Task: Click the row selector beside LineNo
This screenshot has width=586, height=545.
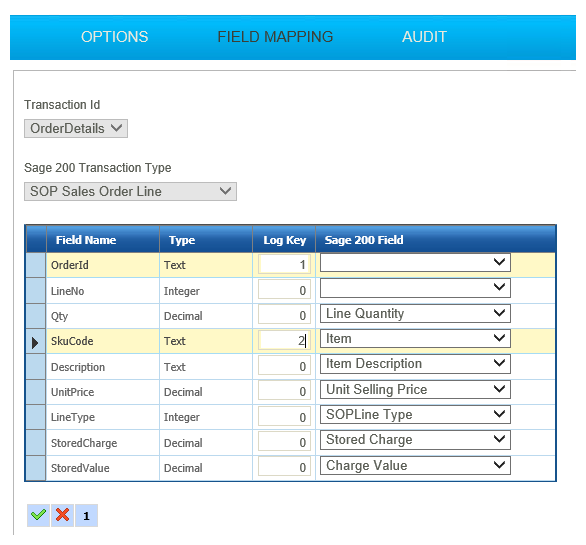Action: click(36, 291)
